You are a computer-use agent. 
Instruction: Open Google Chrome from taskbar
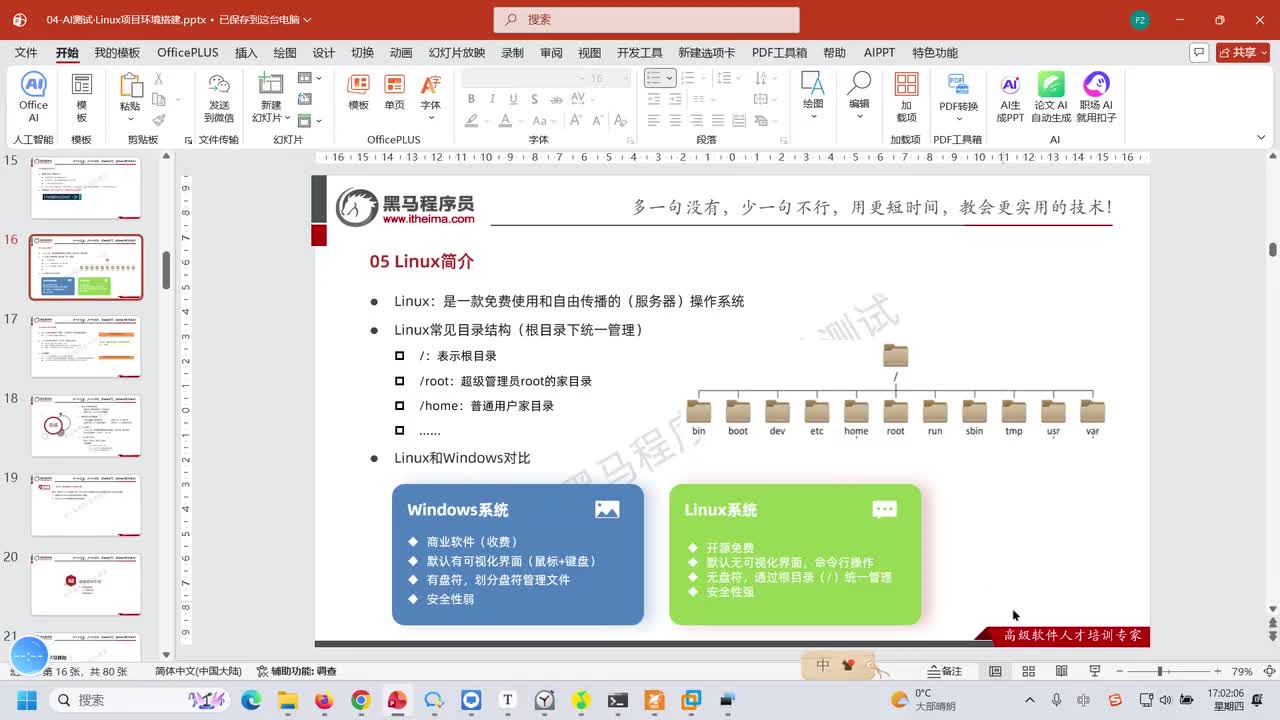tap(361, 700)
